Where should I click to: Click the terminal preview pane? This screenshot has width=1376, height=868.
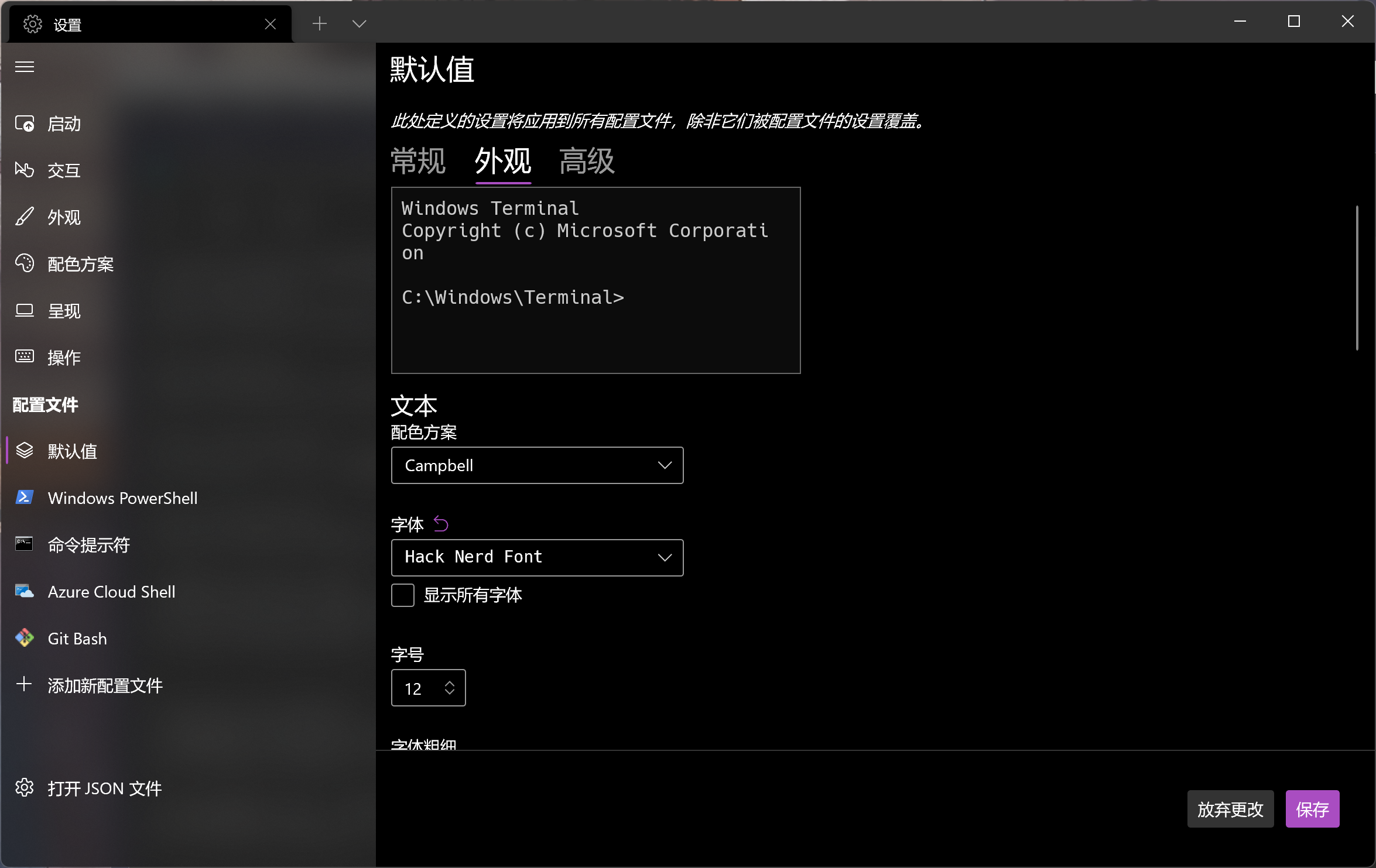595,280
